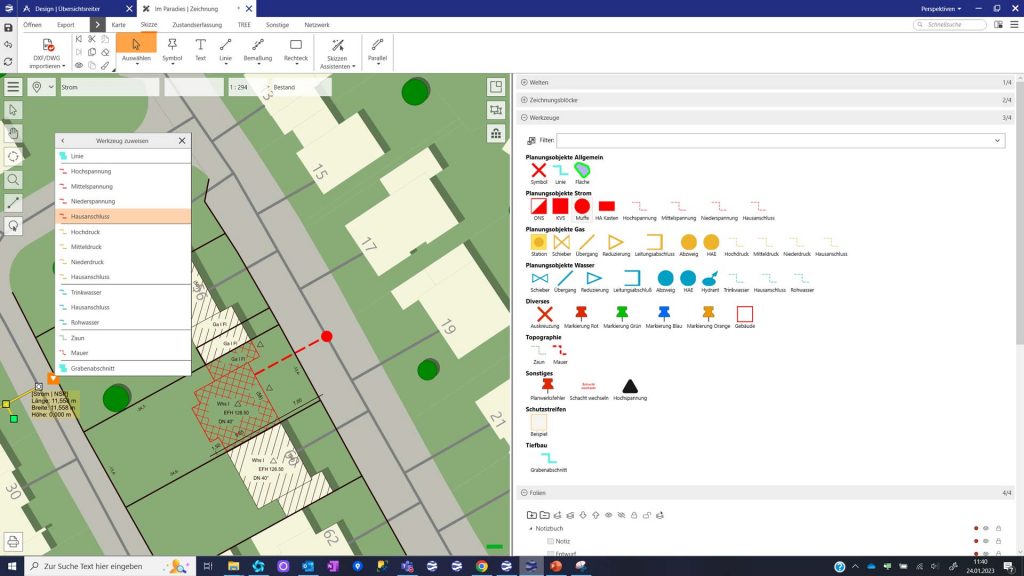This screenshot has width=1024, height=576.
Task: Select the ONS icon under Planungsobjekte Strom
Action: pos(538,207)
